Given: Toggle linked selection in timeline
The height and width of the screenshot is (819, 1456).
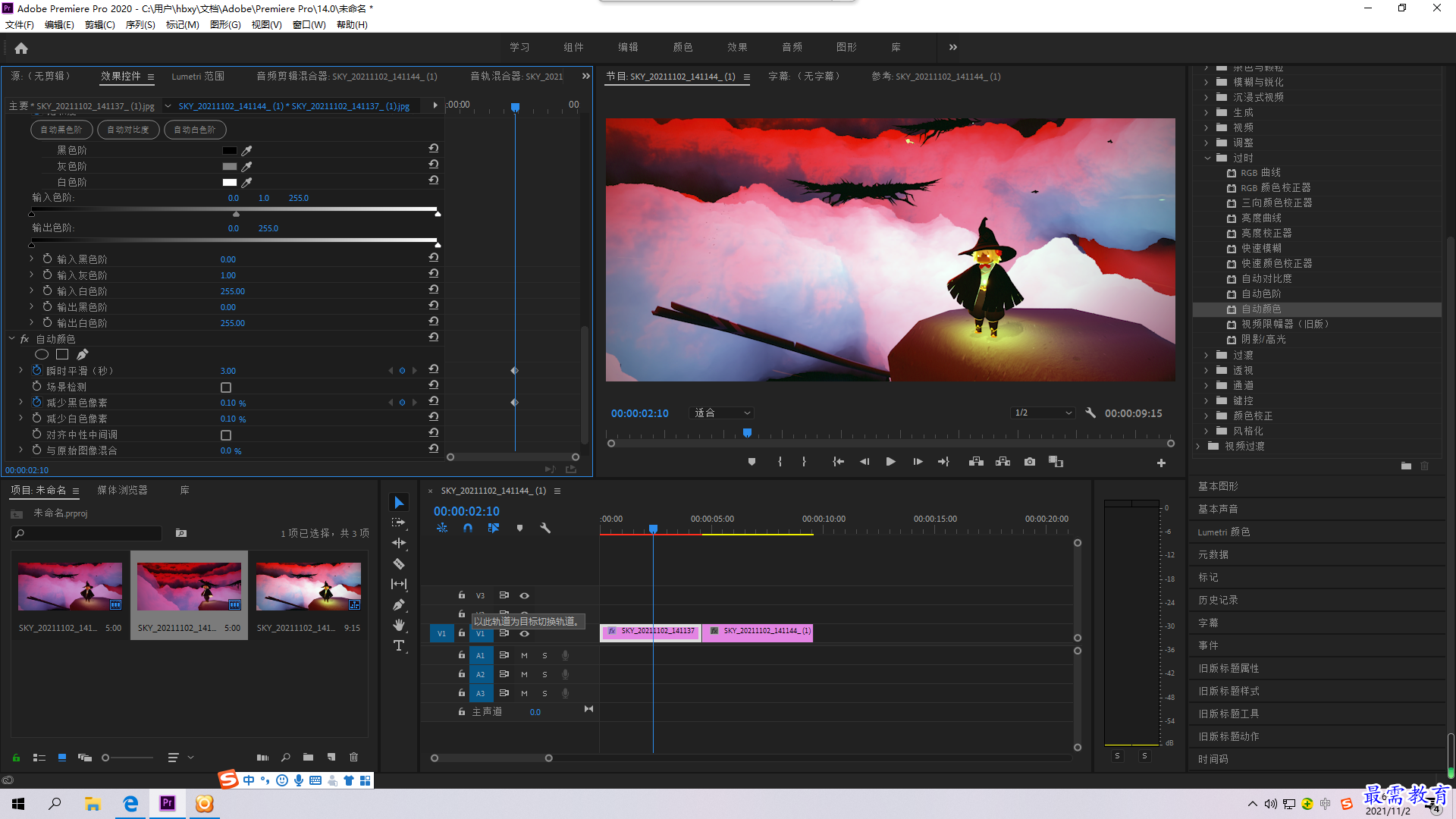Looking at the screenshot, I should 494,529.
